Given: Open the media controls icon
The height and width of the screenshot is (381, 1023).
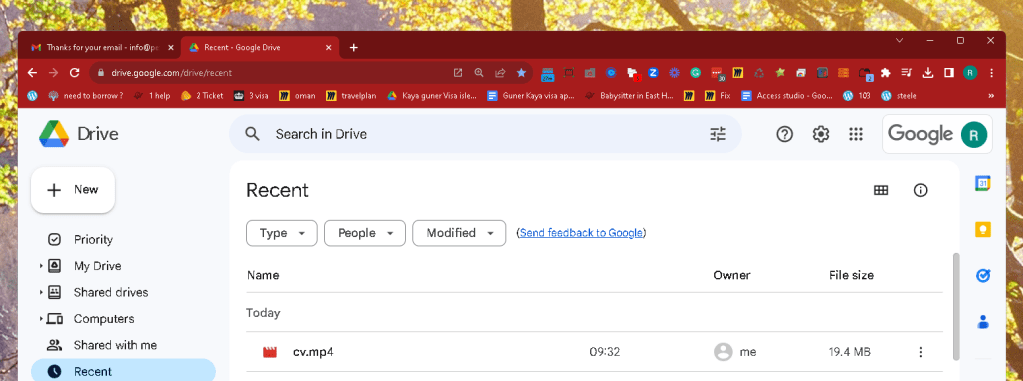Looking at the screenshot, I should click(x=907, y=73).
